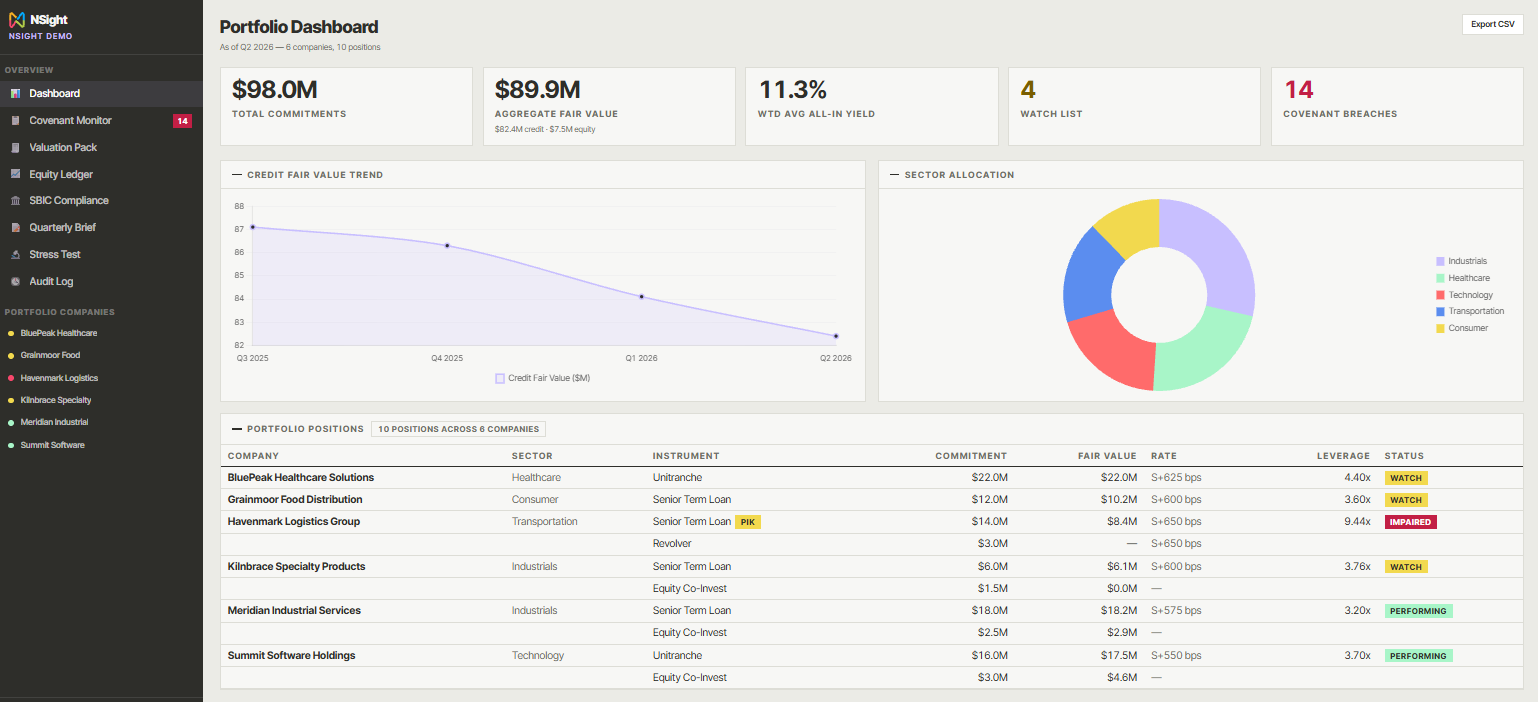The width and height of the screenshot is (1538, 702).
Task: Open Kilnbrace Specialty Products table row name
Action: tap(297, 567)
